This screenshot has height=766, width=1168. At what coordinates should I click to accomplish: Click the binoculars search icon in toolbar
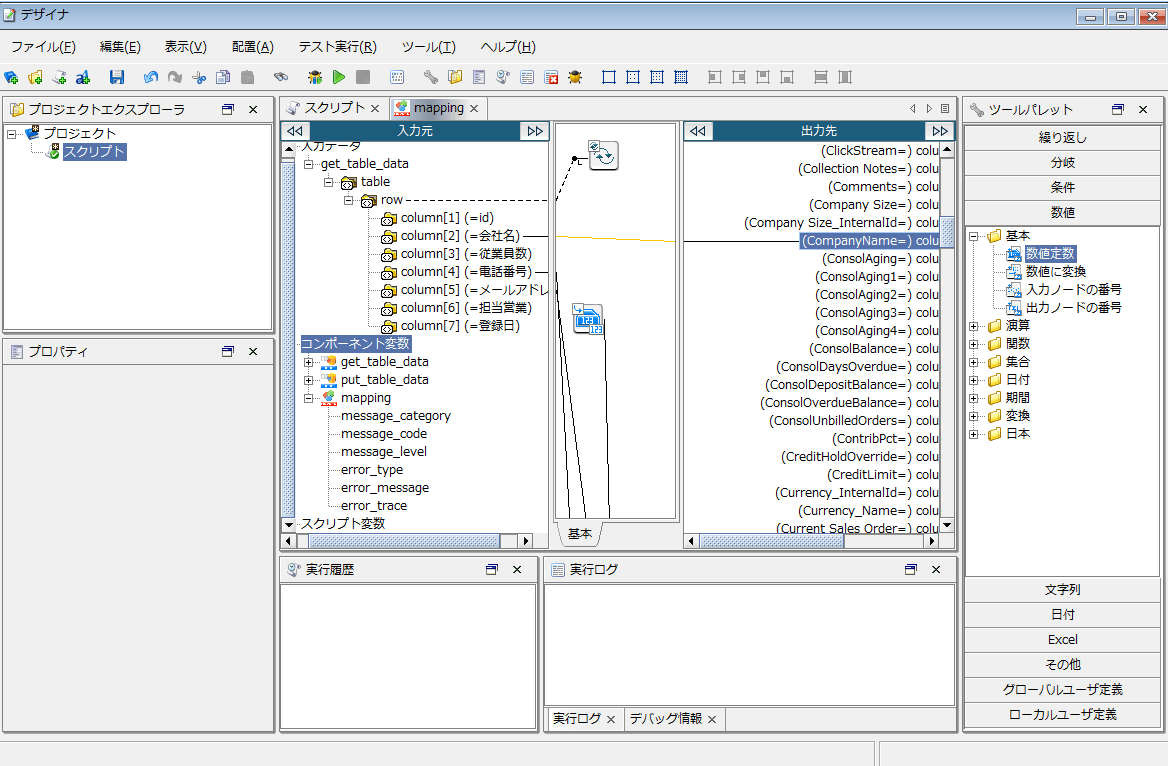coord(281,77)
